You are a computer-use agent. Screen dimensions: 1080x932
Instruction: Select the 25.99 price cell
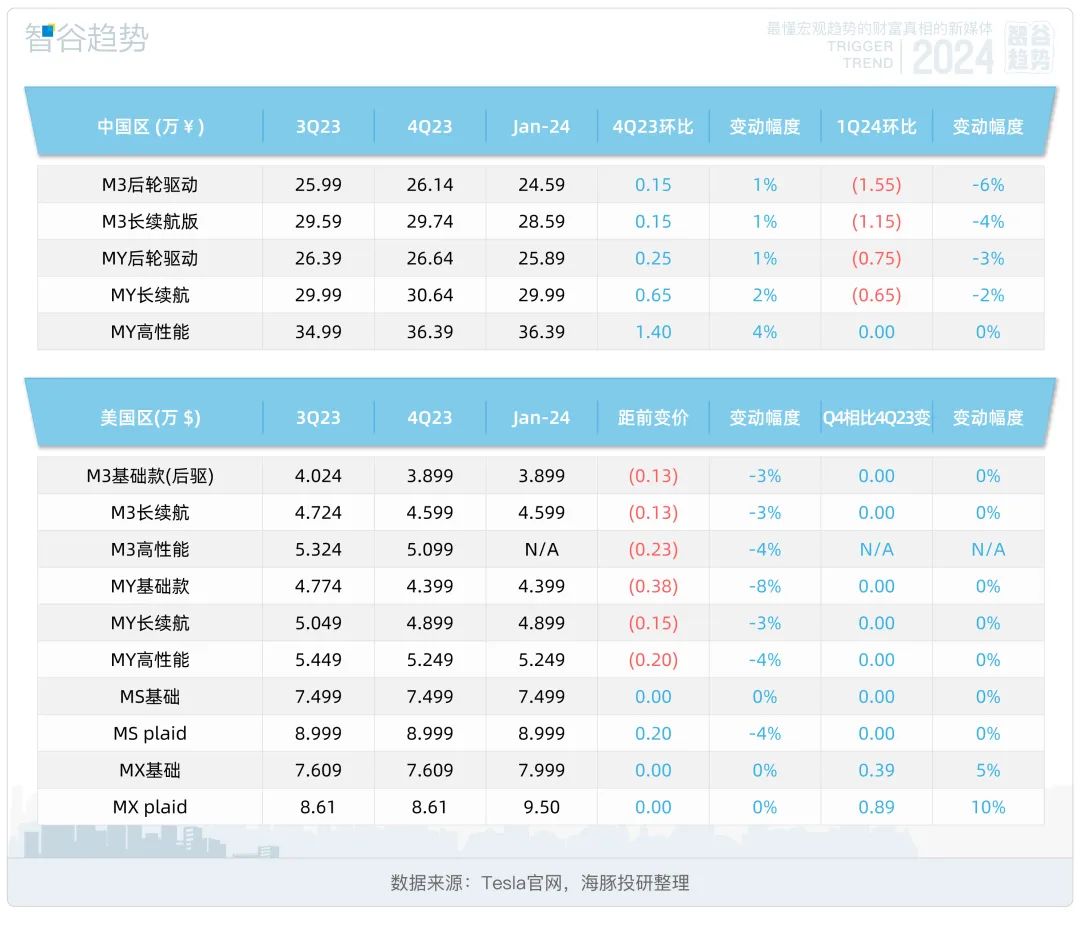coord(318,185)
